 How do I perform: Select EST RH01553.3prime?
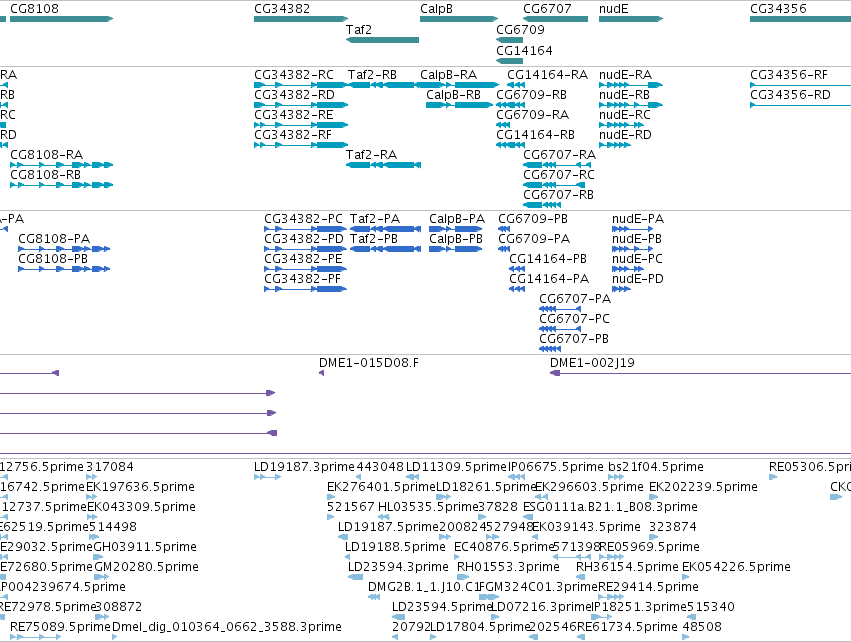point(508,568)
